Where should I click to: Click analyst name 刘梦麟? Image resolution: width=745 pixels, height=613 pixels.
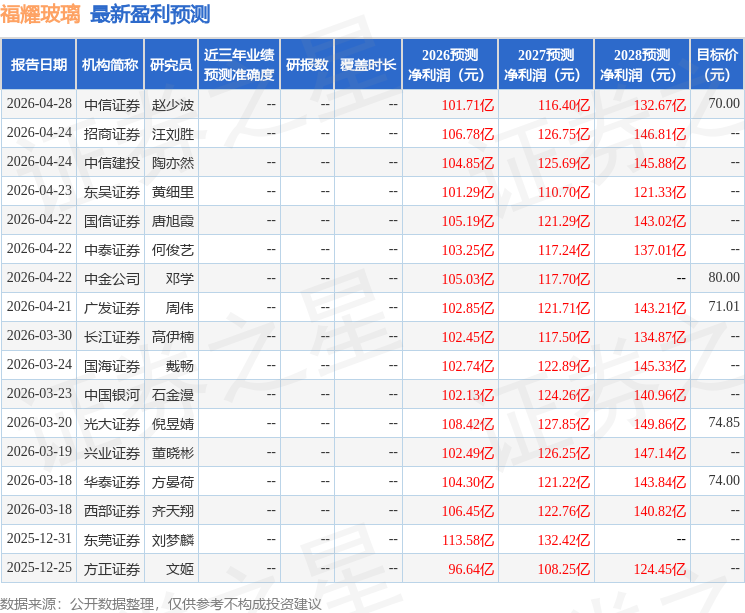click(x=173, y=539)
